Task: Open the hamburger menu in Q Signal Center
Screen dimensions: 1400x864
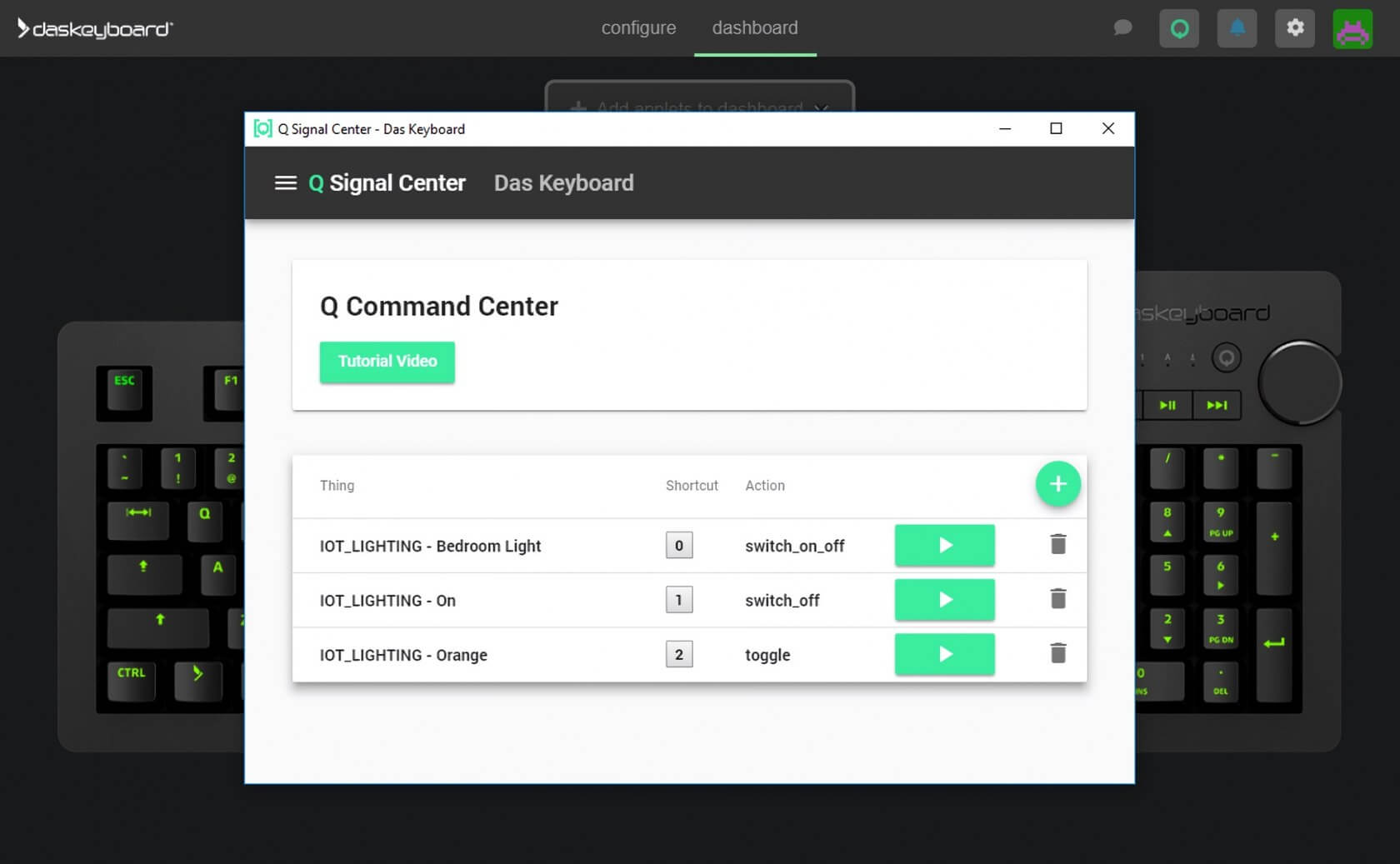Action: pyautogui.click(x=286, y=183)
